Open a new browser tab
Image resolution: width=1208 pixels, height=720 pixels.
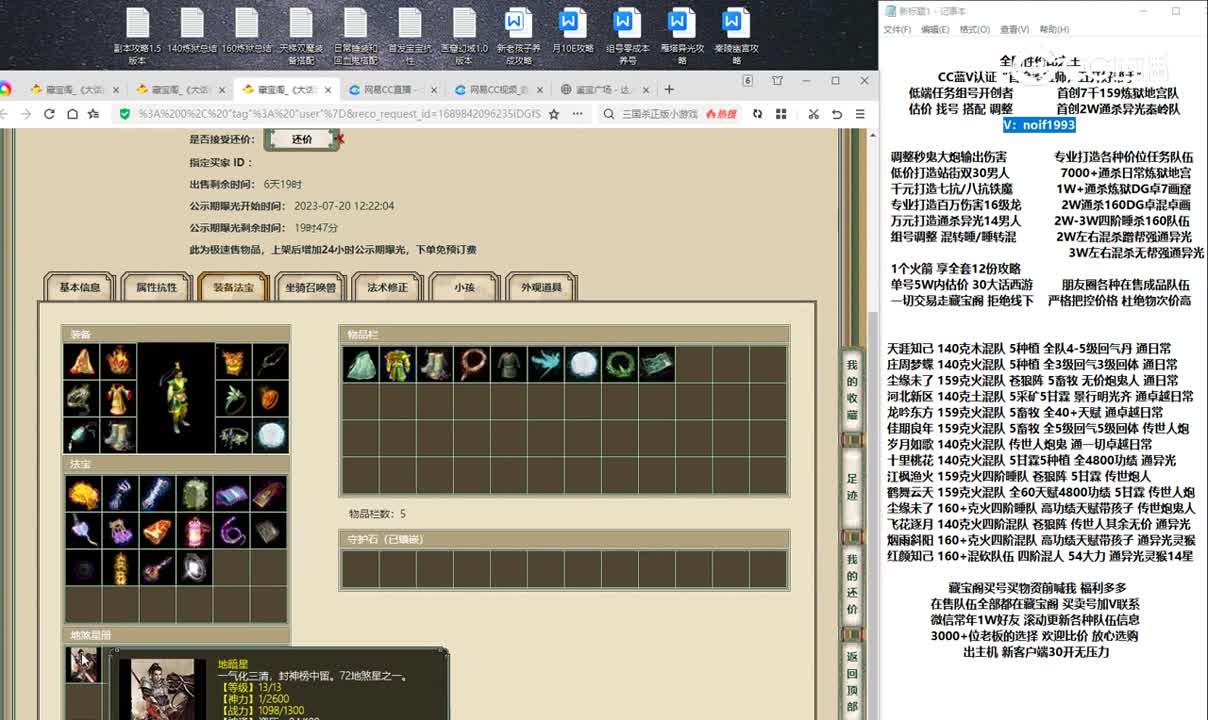coord(669,89)
